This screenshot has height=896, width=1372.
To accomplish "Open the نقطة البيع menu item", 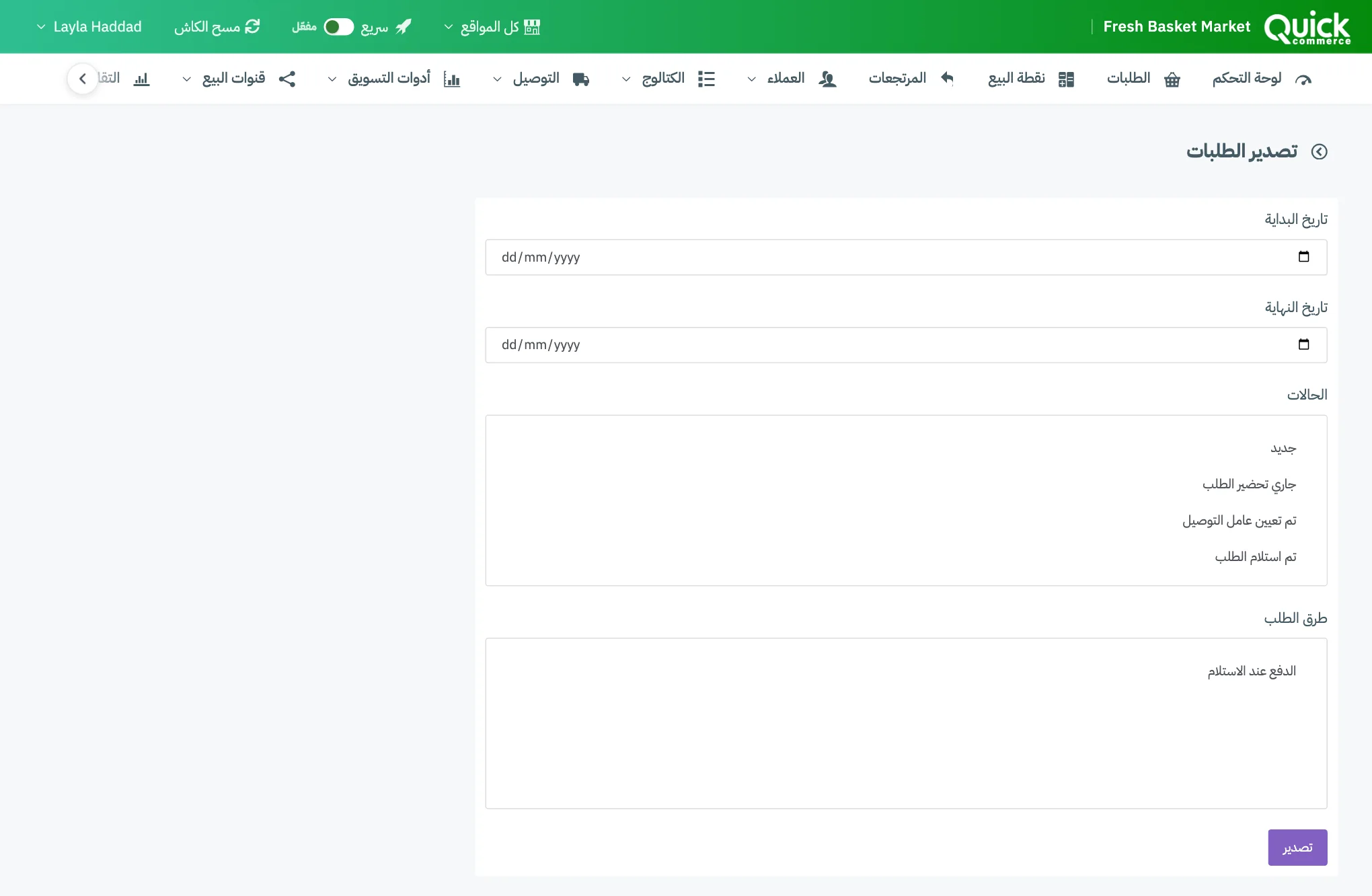I will (1031, 79).
